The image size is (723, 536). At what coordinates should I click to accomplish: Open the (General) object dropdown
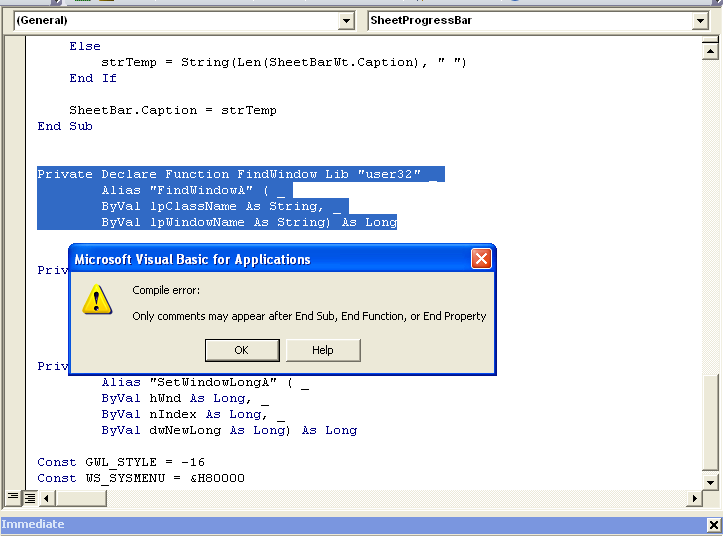[x=346, y=21]
